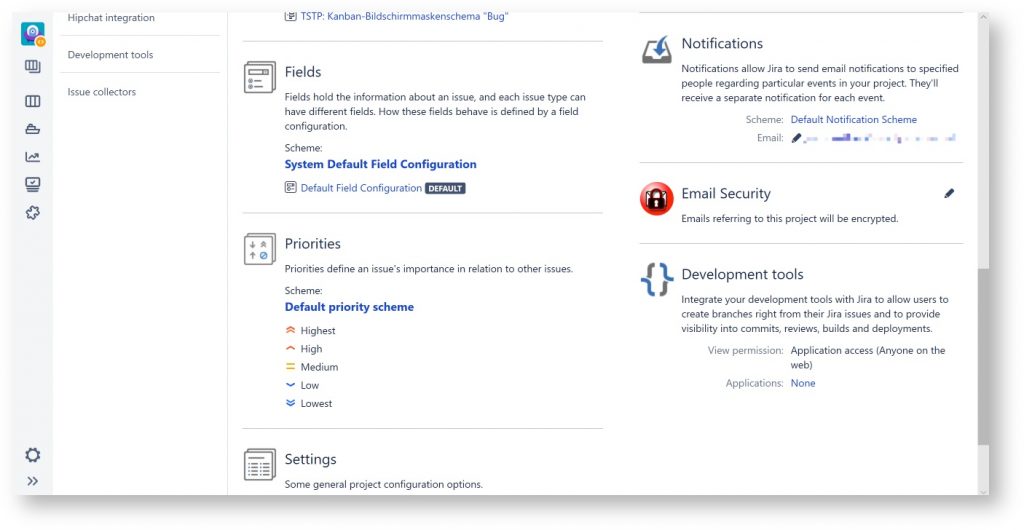Screen dimensions: 1024x530
Task: Open the Default Notification Scheme link
Action: (x=853, y=120)
